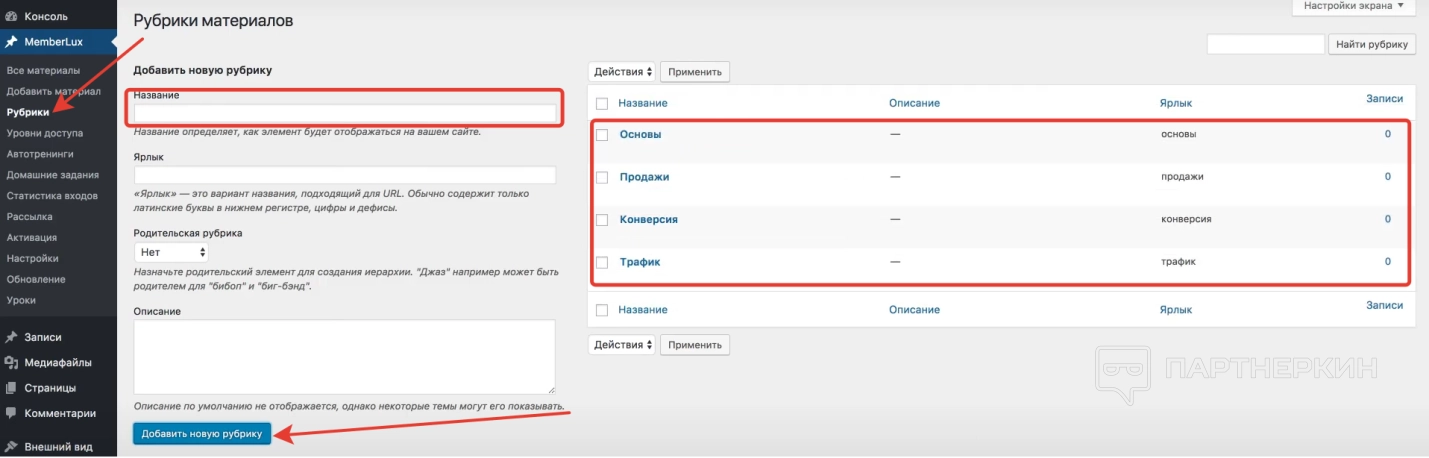Tick the select-all checkbox in table header
The height and width of the screenshot is (458, 1429).
pos(602,103)
